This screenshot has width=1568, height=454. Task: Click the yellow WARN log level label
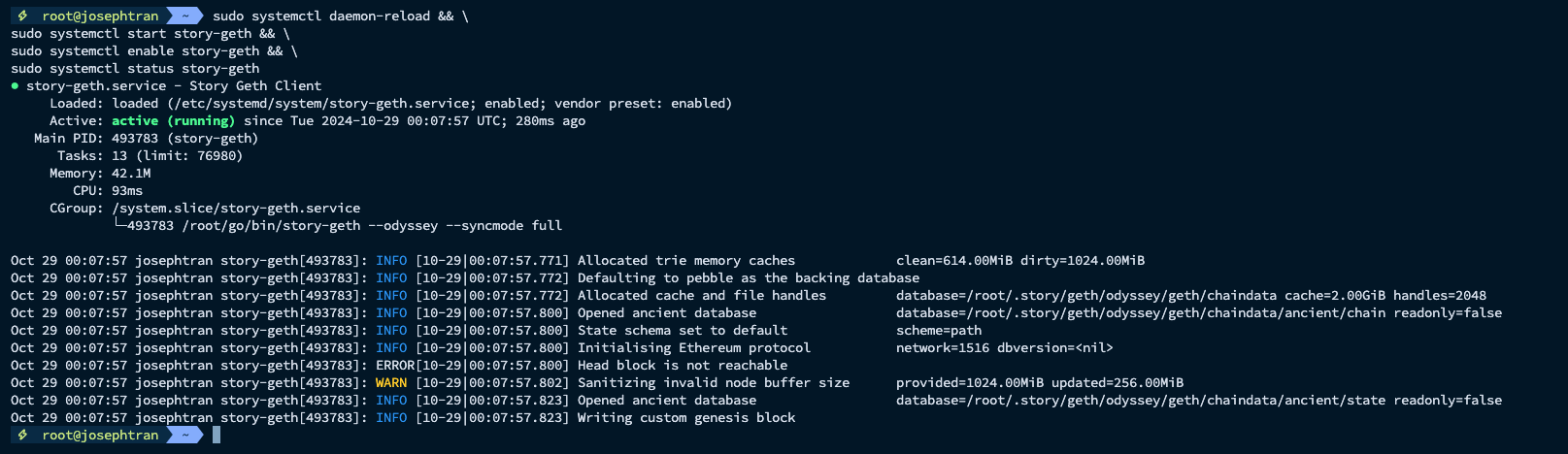(x=391, y=382)
